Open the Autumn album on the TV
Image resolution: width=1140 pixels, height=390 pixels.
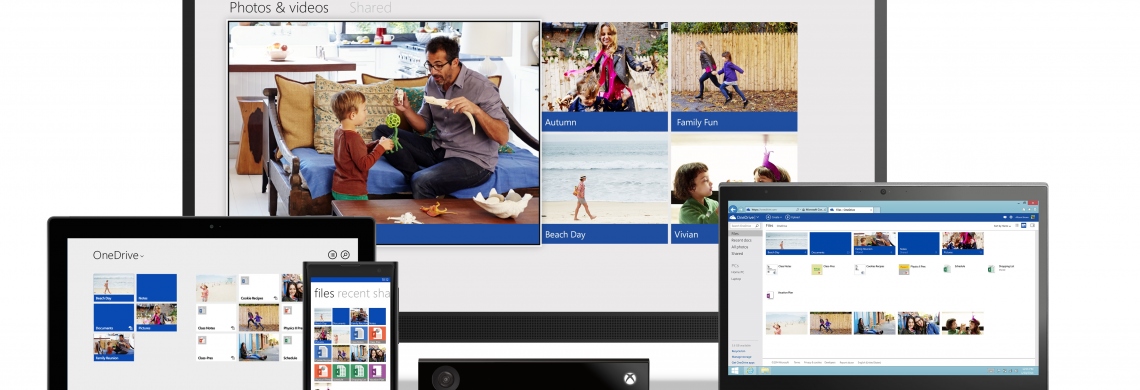[x=605, y=76]
